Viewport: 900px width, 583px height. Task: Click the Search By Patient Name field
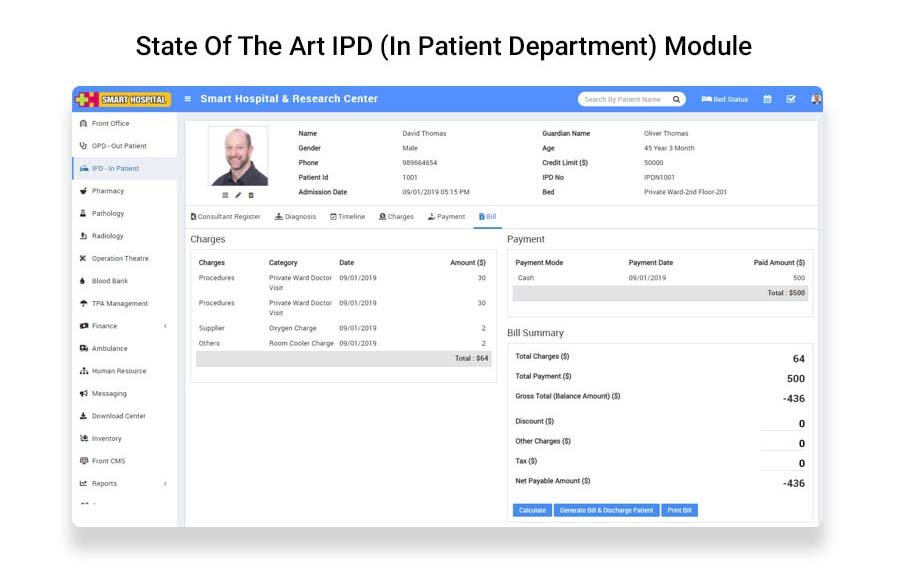click(622, 99)
